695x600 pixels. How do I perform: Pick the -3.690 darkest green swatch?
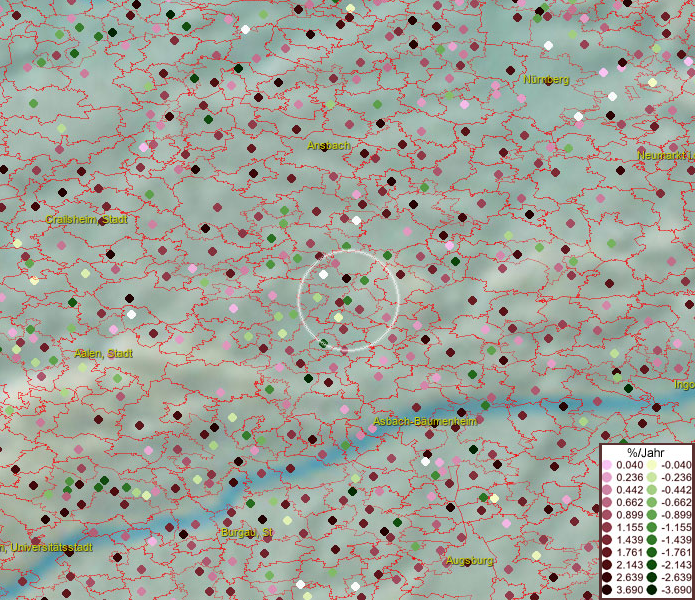click(x=652, y=590)
